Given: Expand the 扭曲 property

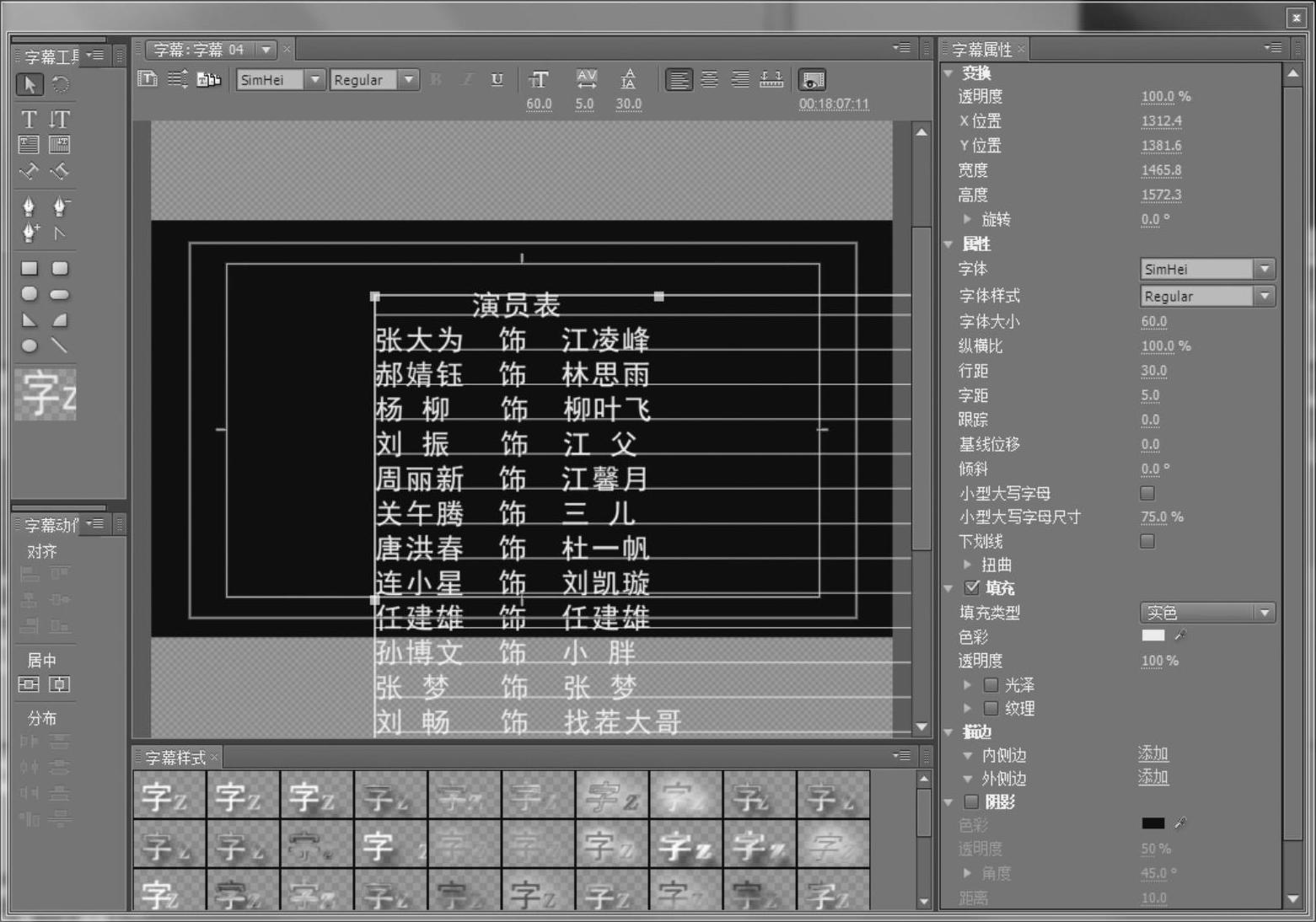Looking at the screenshot, I should [x=967, y=565].
